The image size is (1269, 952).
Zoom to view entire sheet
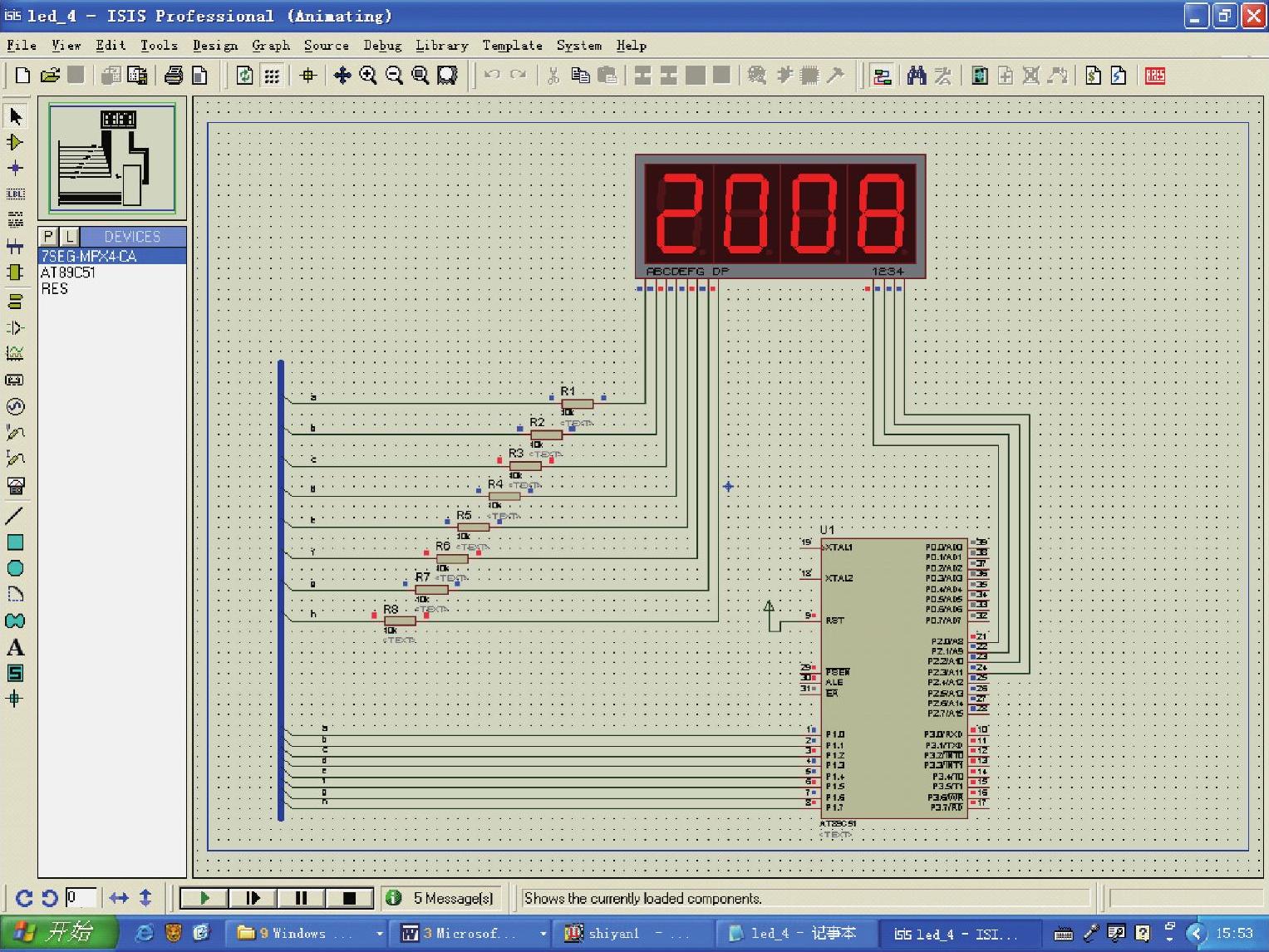pos(421,76)
